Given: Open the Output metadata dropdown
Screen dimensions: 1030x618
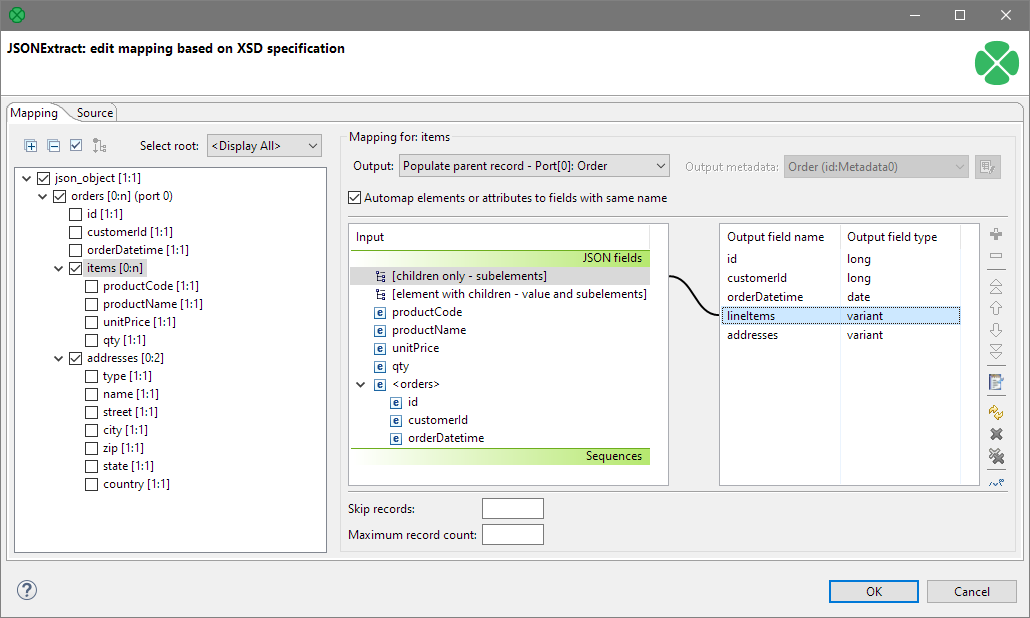Looking at the screenshot, I should coord(876,167).
